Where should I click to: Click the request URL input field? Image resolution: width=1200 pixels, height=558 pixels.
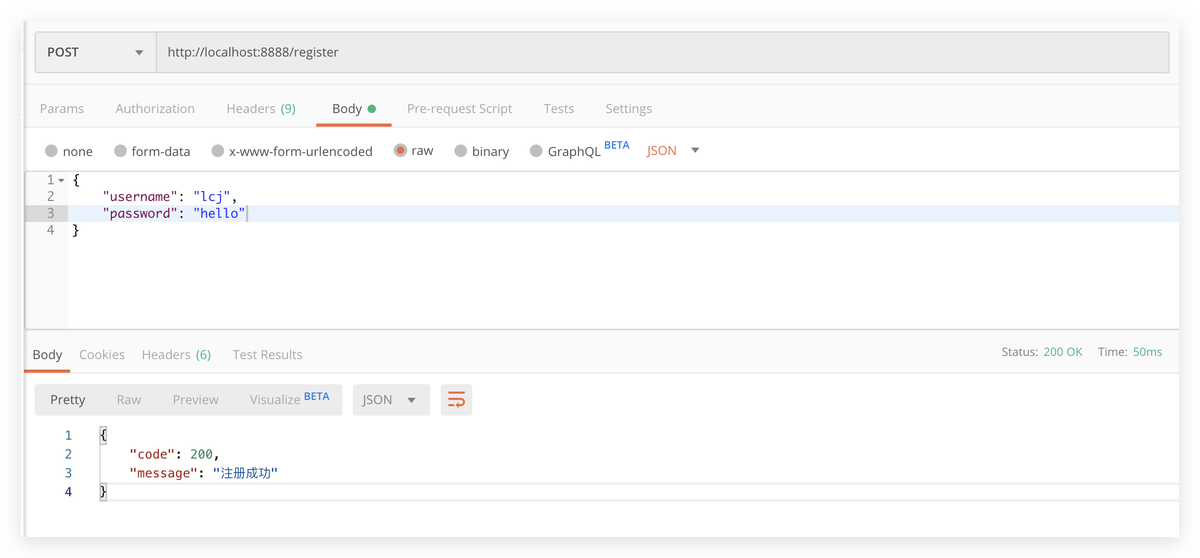click(662, 52)
